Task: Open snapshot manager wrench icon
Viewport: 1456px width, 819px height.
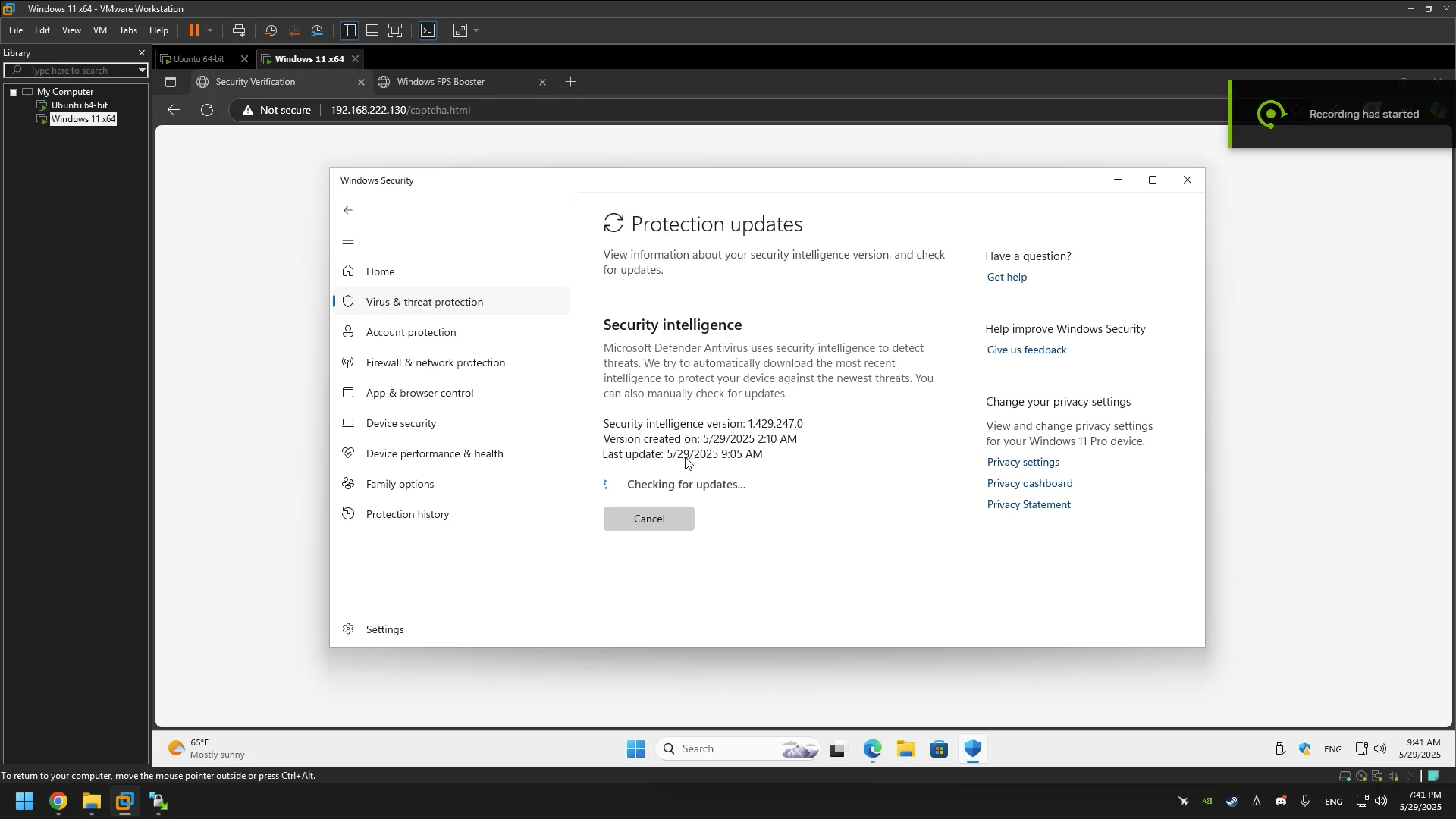Action: (x=318, y=30)
